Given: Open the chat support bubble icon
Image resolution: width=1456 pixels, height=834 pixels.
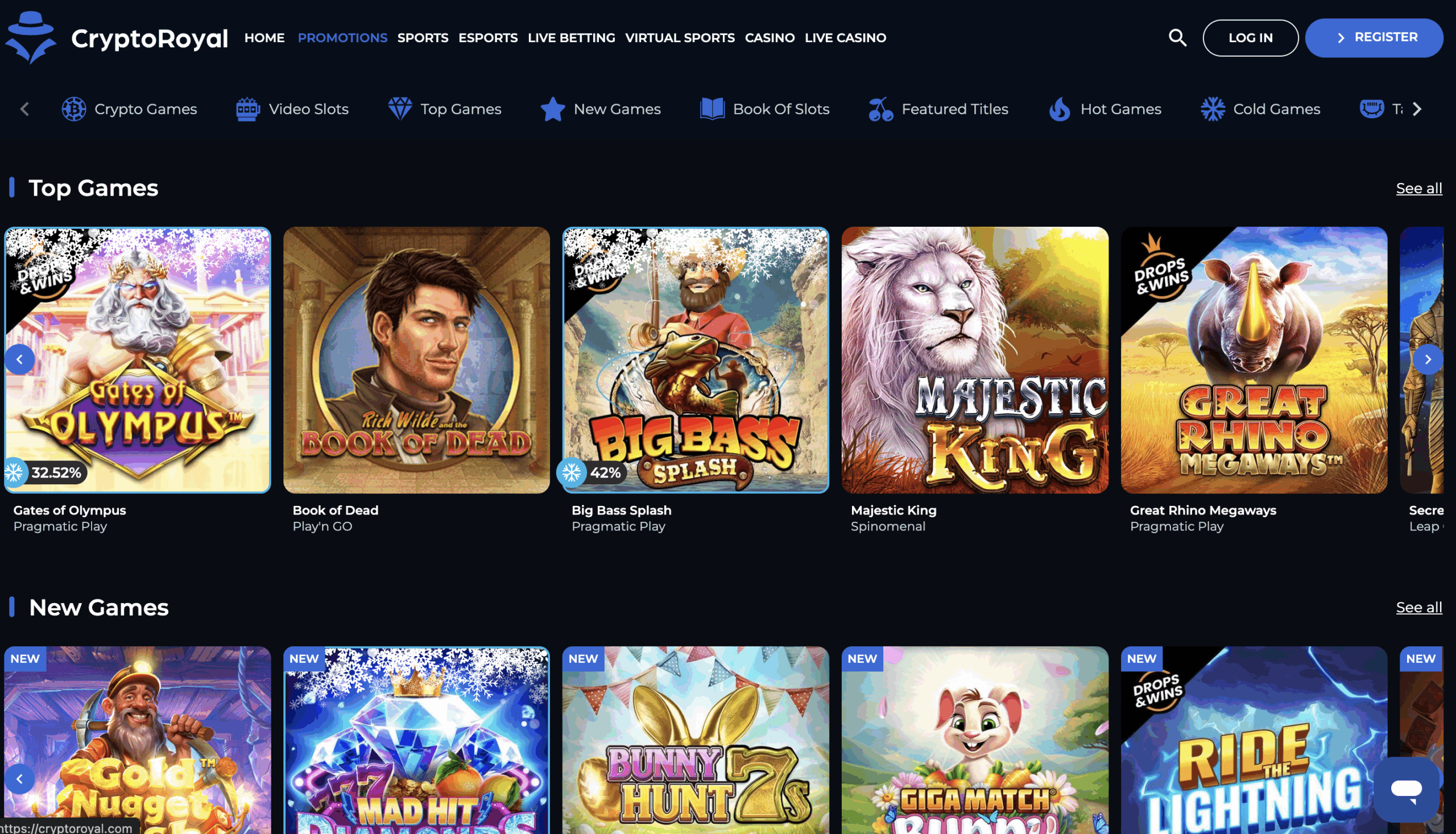Looking at the screenshot, I should point(1406,789).
